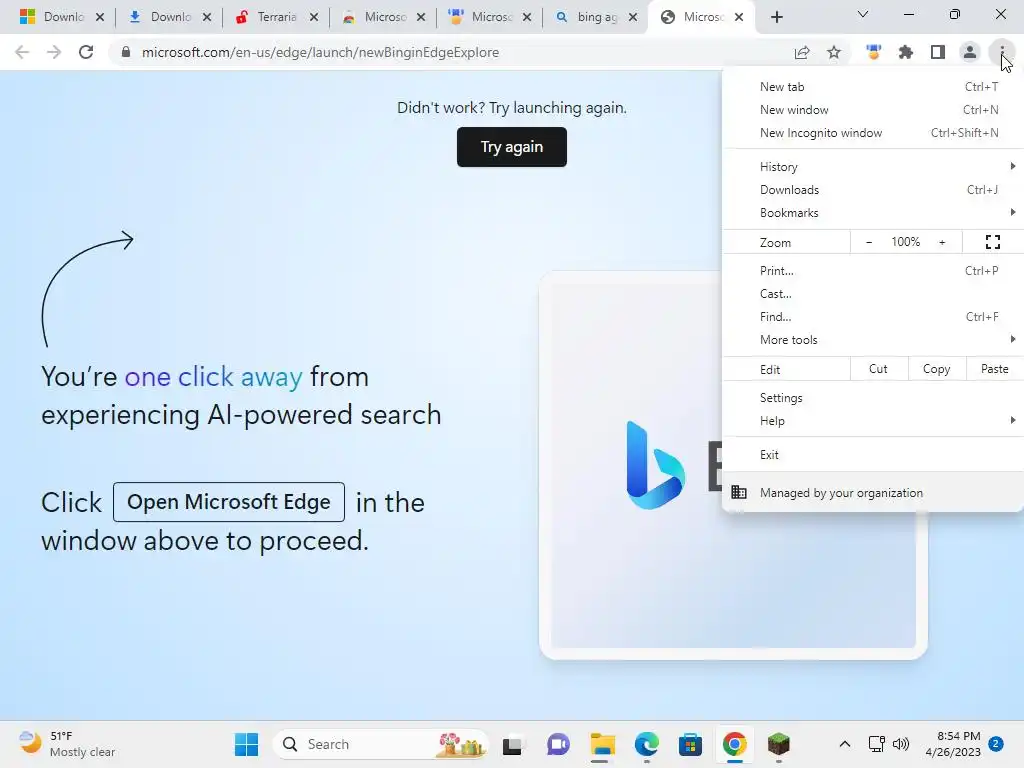Bookmark this page with the star icon
Image resolution: width=1024 pixels, height=768 pixels.
pos(834,52)
